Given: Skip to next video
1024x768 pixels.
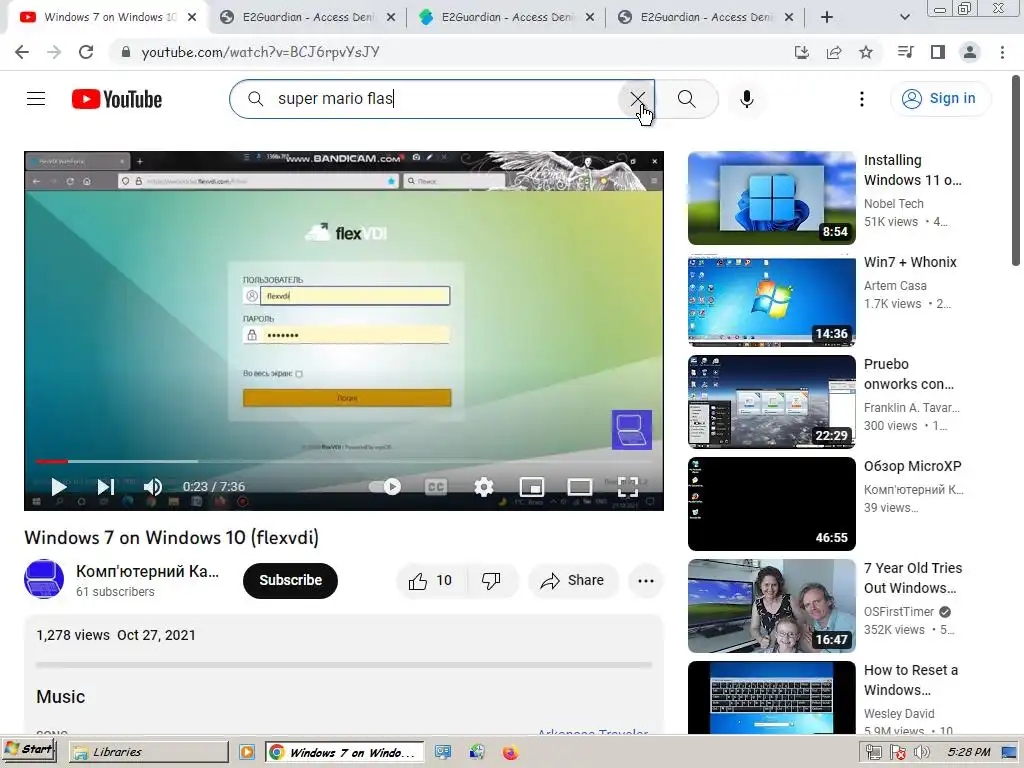Looking at the screenshot, I should click(106, 487).
